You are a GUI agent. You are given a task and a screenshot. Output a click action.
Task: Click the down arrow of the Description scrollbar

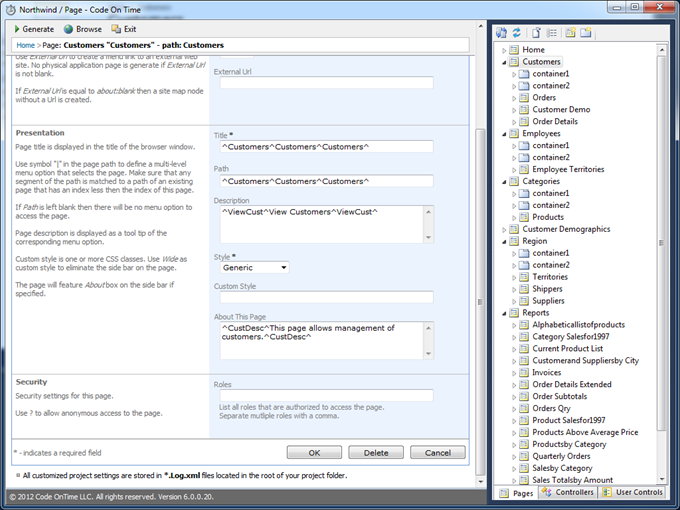pyautogui.click(x=428, y=238)
